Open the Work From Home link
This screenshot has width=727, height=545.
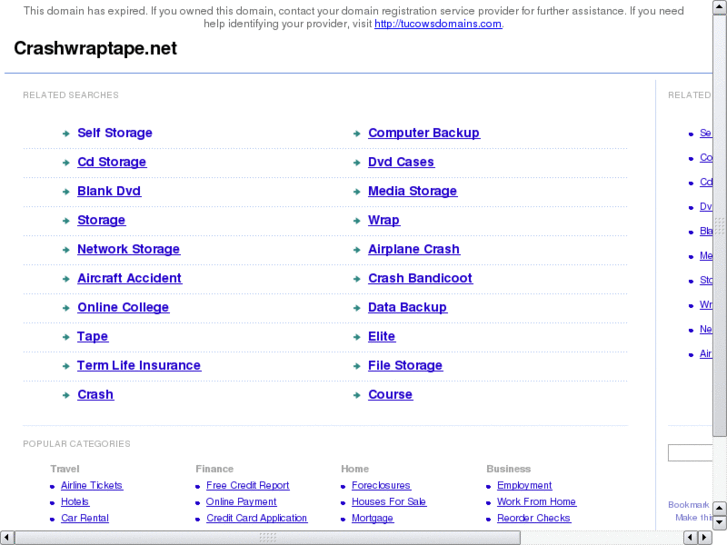pos(536,502)
